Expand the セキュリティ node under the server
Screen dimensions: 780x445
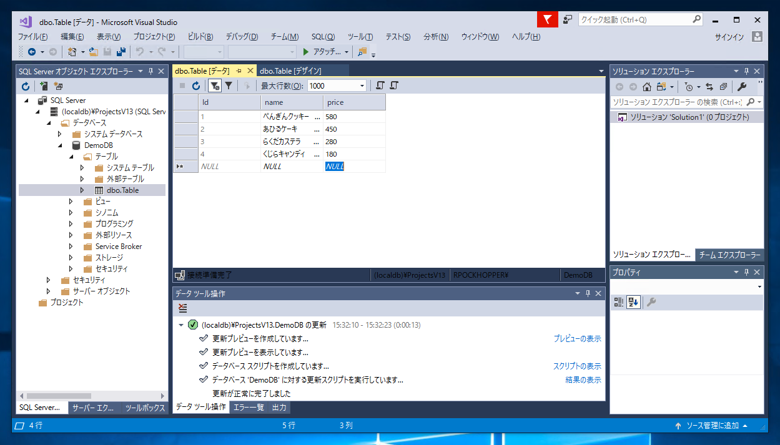pos(48,280)
